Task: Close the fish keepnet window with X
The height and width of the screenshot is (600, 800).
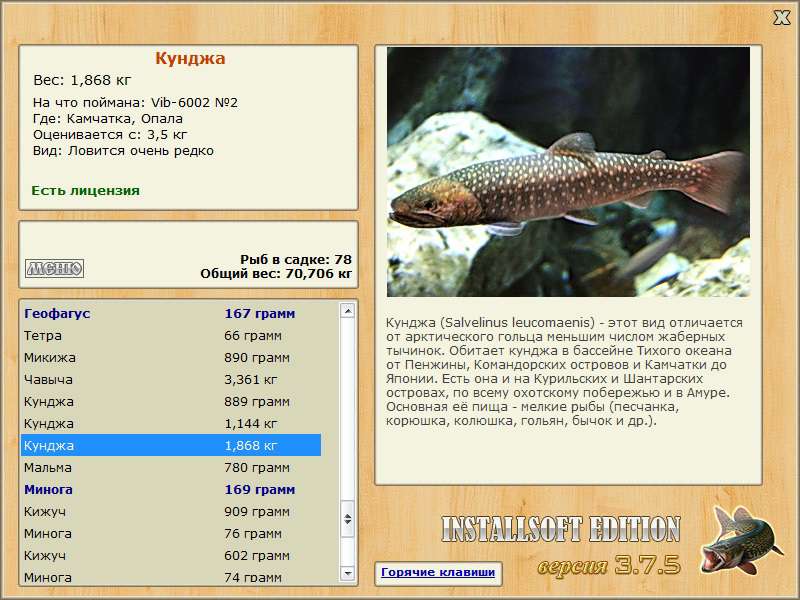Action: 781,18
